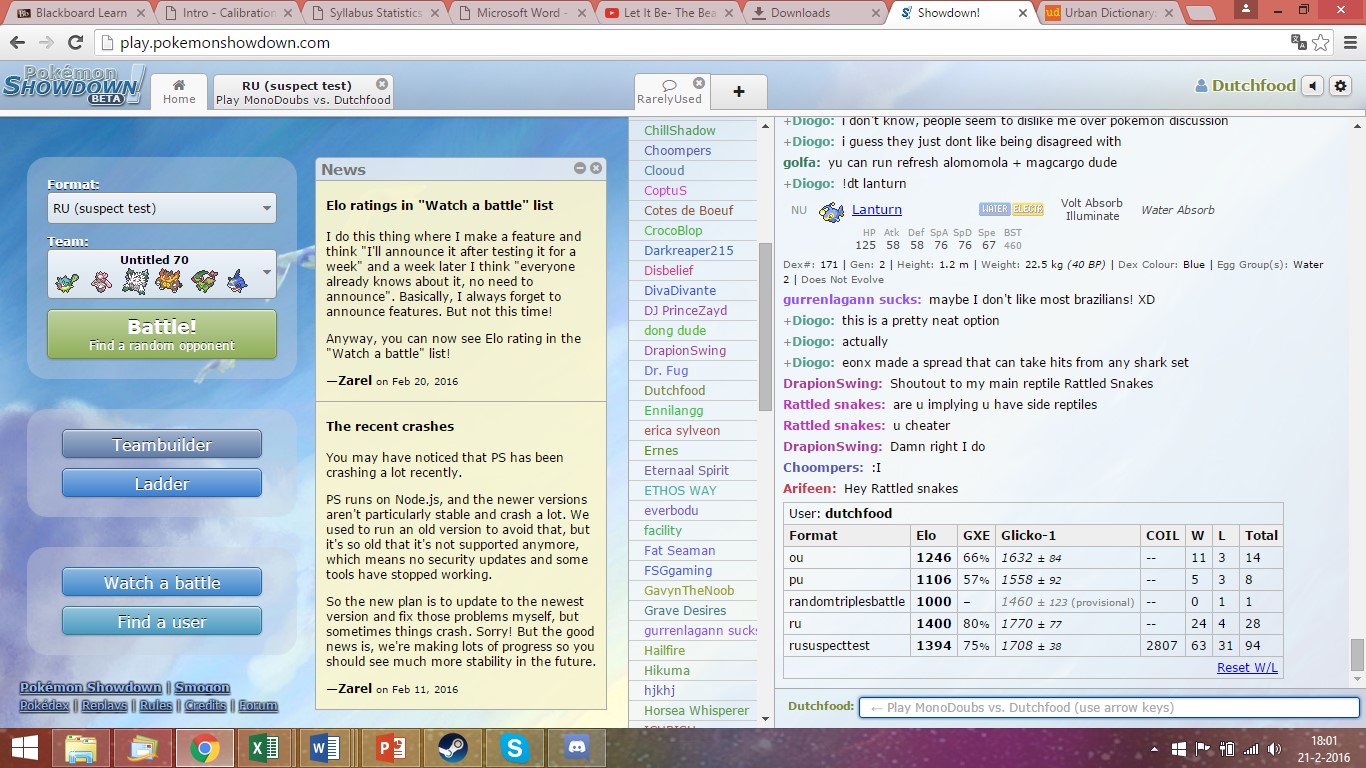Switch to the Home tab

pyautogui.click(x=179, y=91)
